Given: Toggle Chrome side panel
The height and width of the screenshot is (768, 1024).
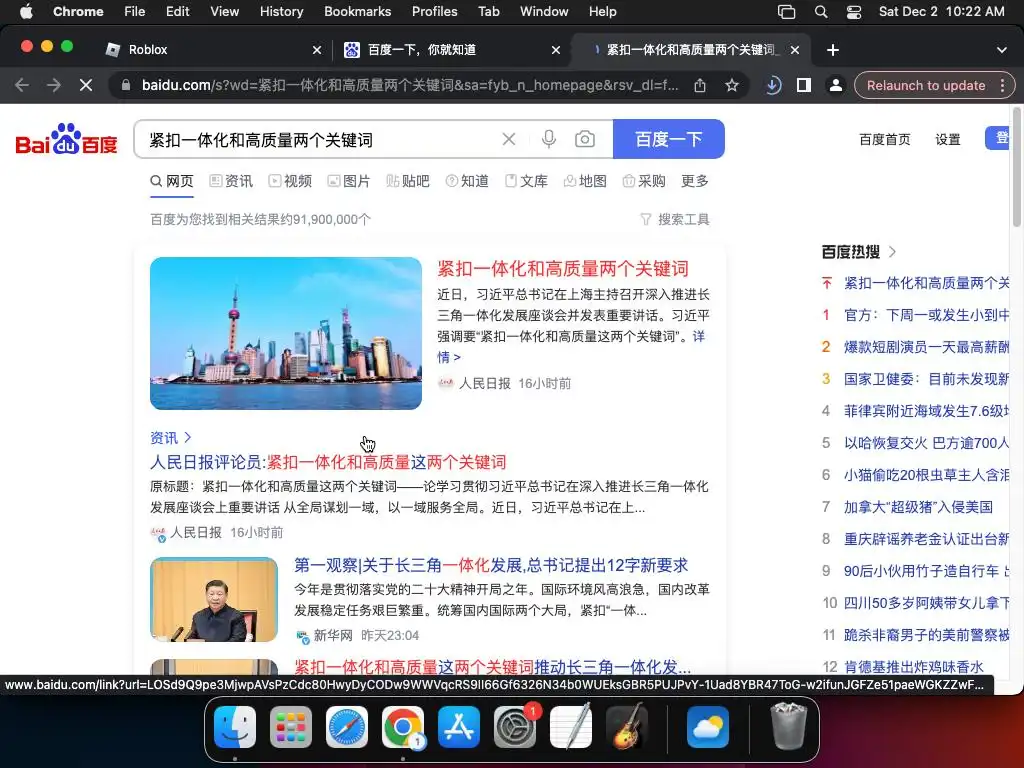Looking at the screenshot, I should click(804, 86).
